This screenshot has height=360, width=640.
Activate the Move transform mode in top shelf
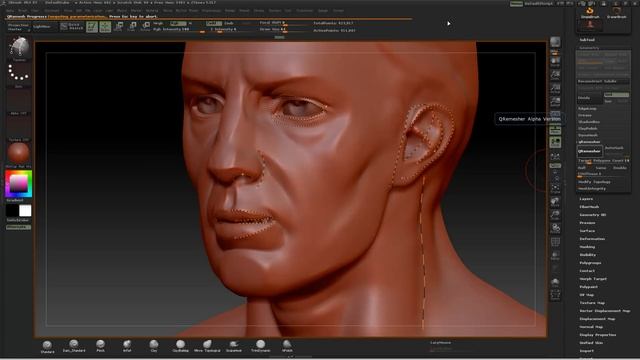click(x=119, y=27)
